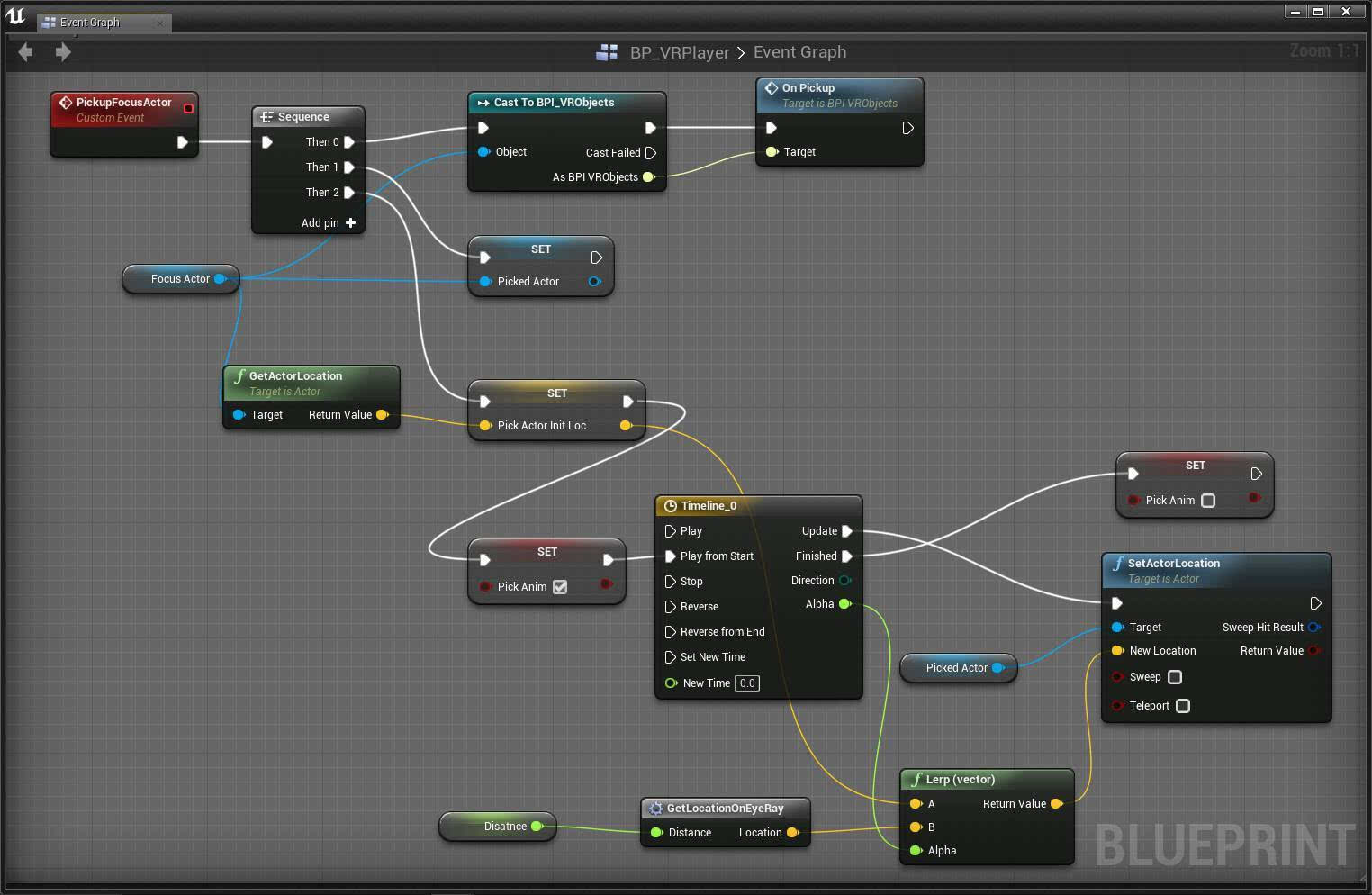This screenshot has width=1372, height=895.
Task: Click the GetActorLocation Return Value pin
Action: (383, 415)
